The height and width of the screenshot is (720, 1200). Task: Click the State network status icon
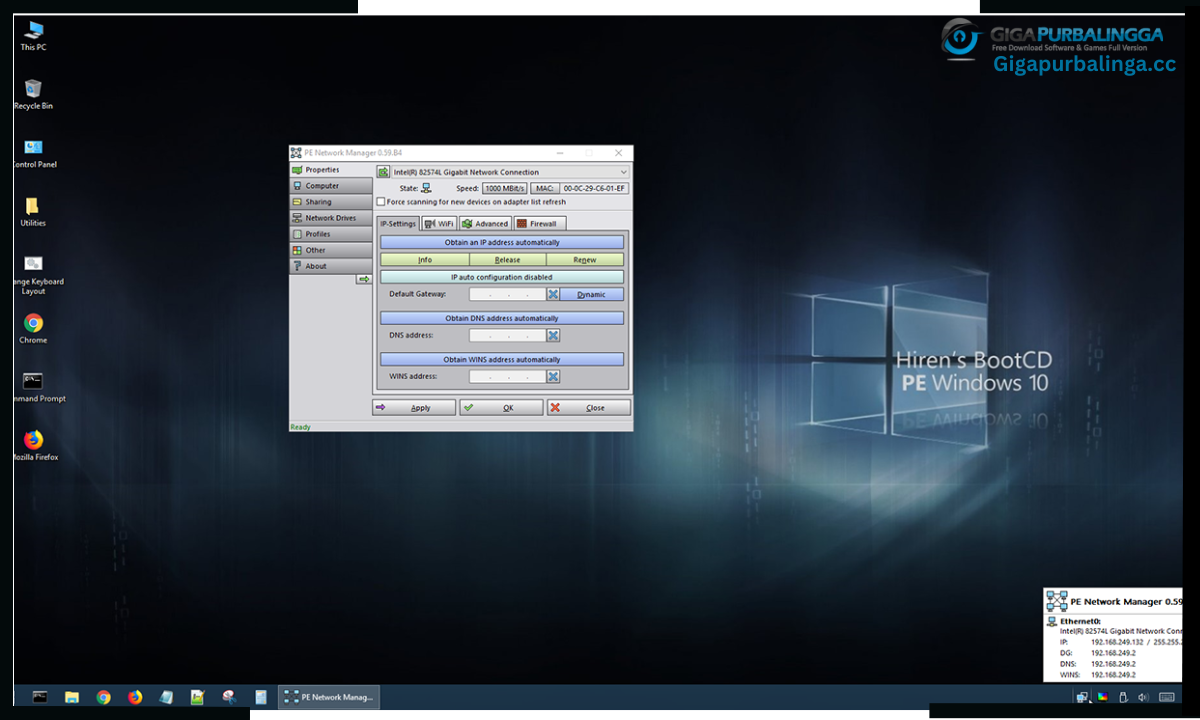point(426,188)
